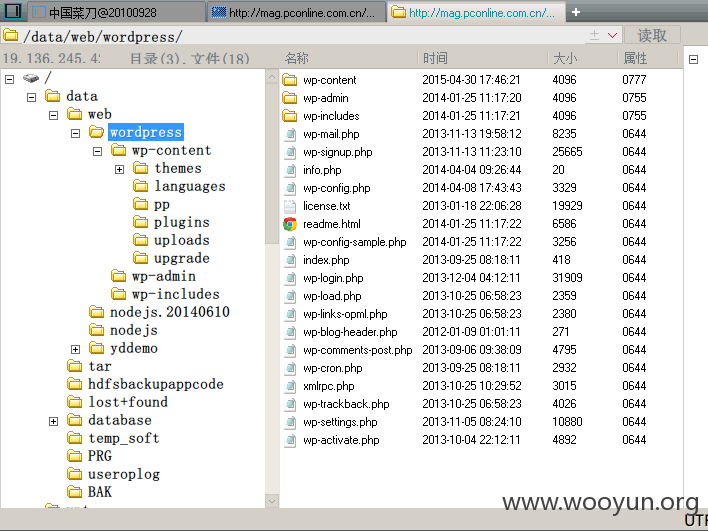Click the 读取 button
The image size is (708, 531).
pos(652,35)
